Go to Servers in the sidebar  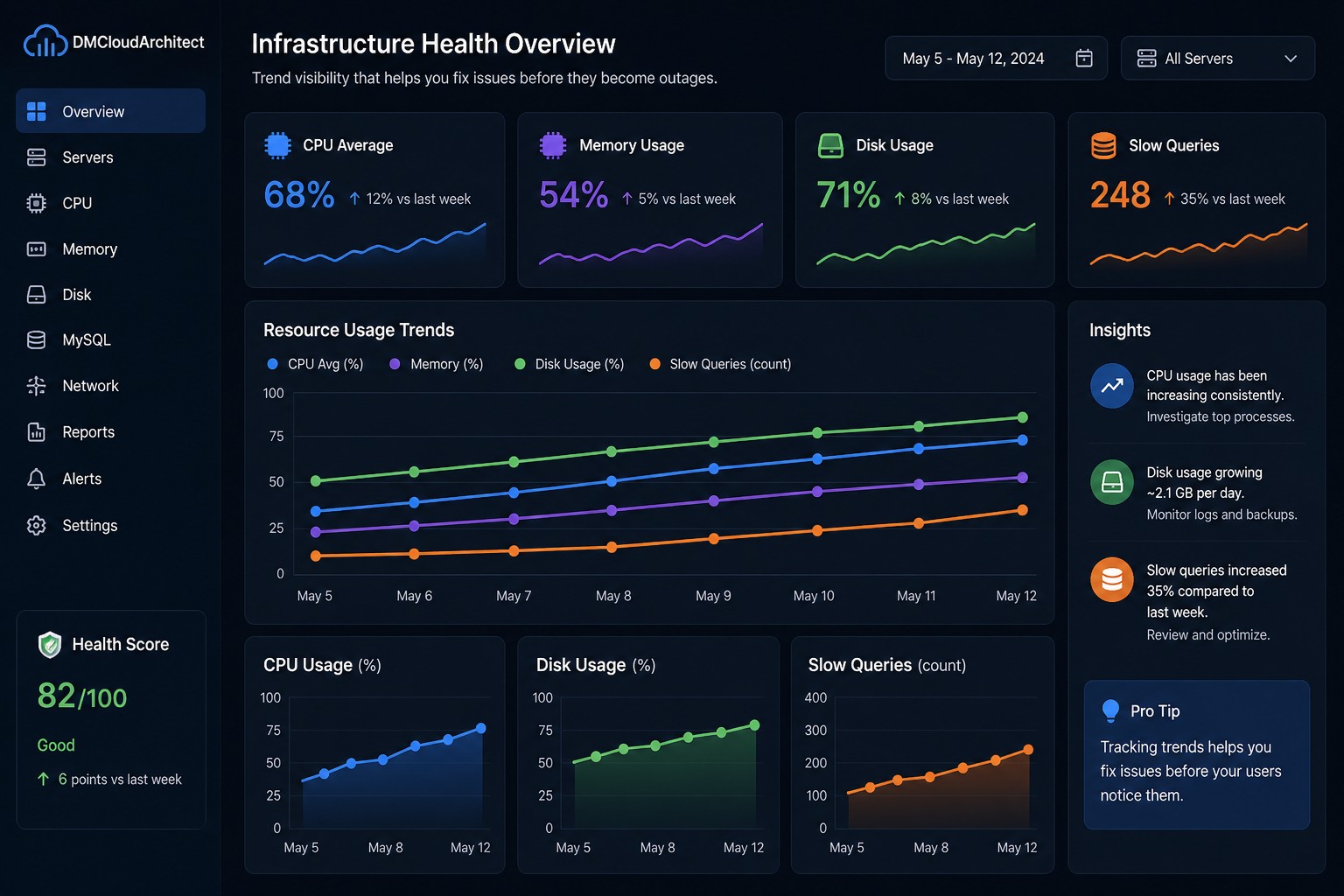tap(111, 157)
